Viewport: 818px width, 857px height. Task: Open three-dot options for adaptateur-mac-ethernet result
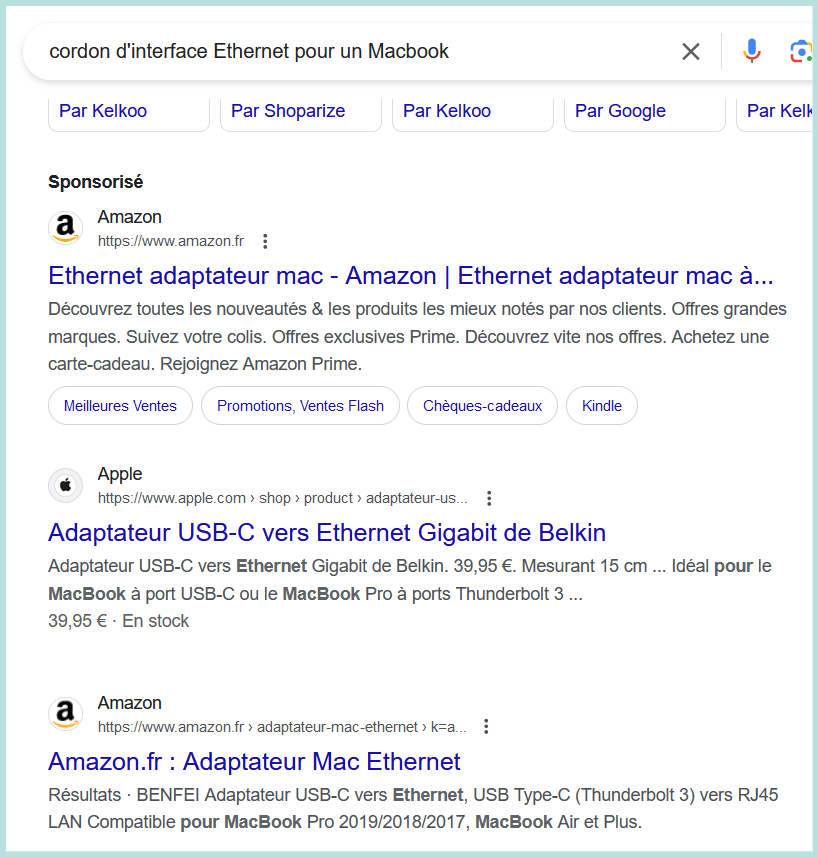pyautogui.click(x=486, y=726)
